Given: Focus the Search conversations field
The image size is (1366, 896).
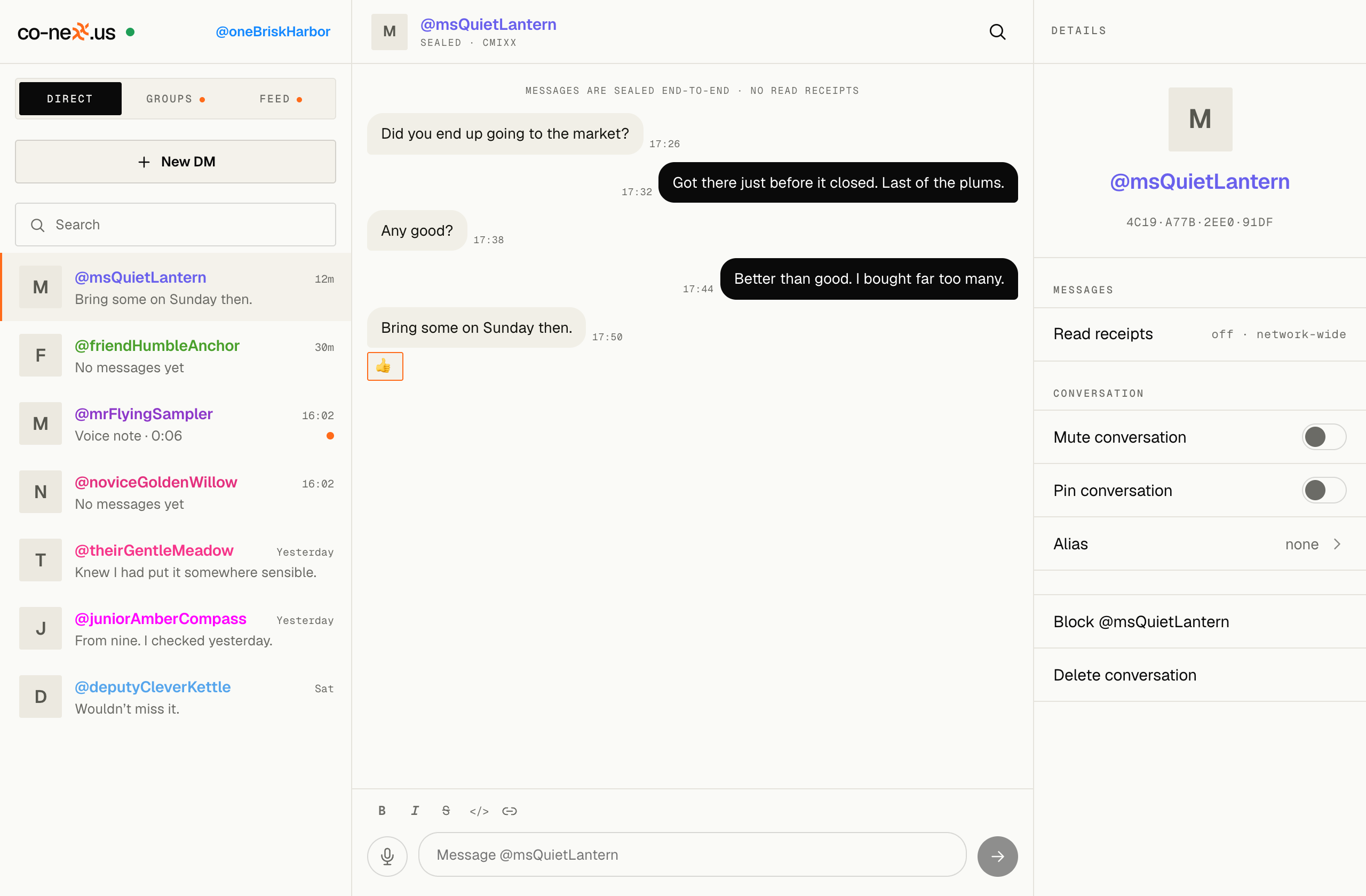Looking at the screenshot, I should (x=176, y=225).
